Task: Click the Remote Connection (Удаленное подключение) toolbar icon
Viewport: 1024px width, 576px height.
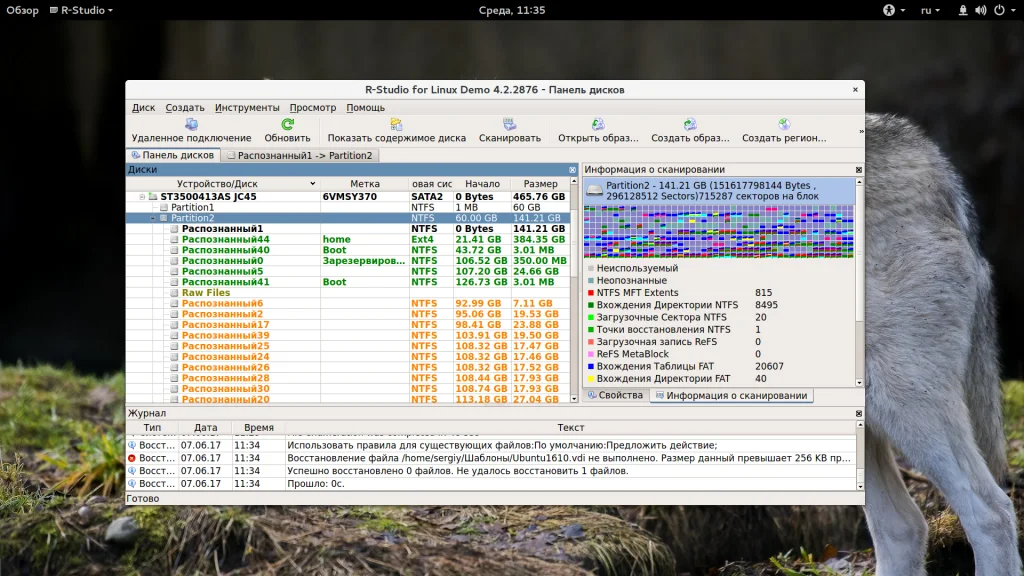Action: coord(191,125)
